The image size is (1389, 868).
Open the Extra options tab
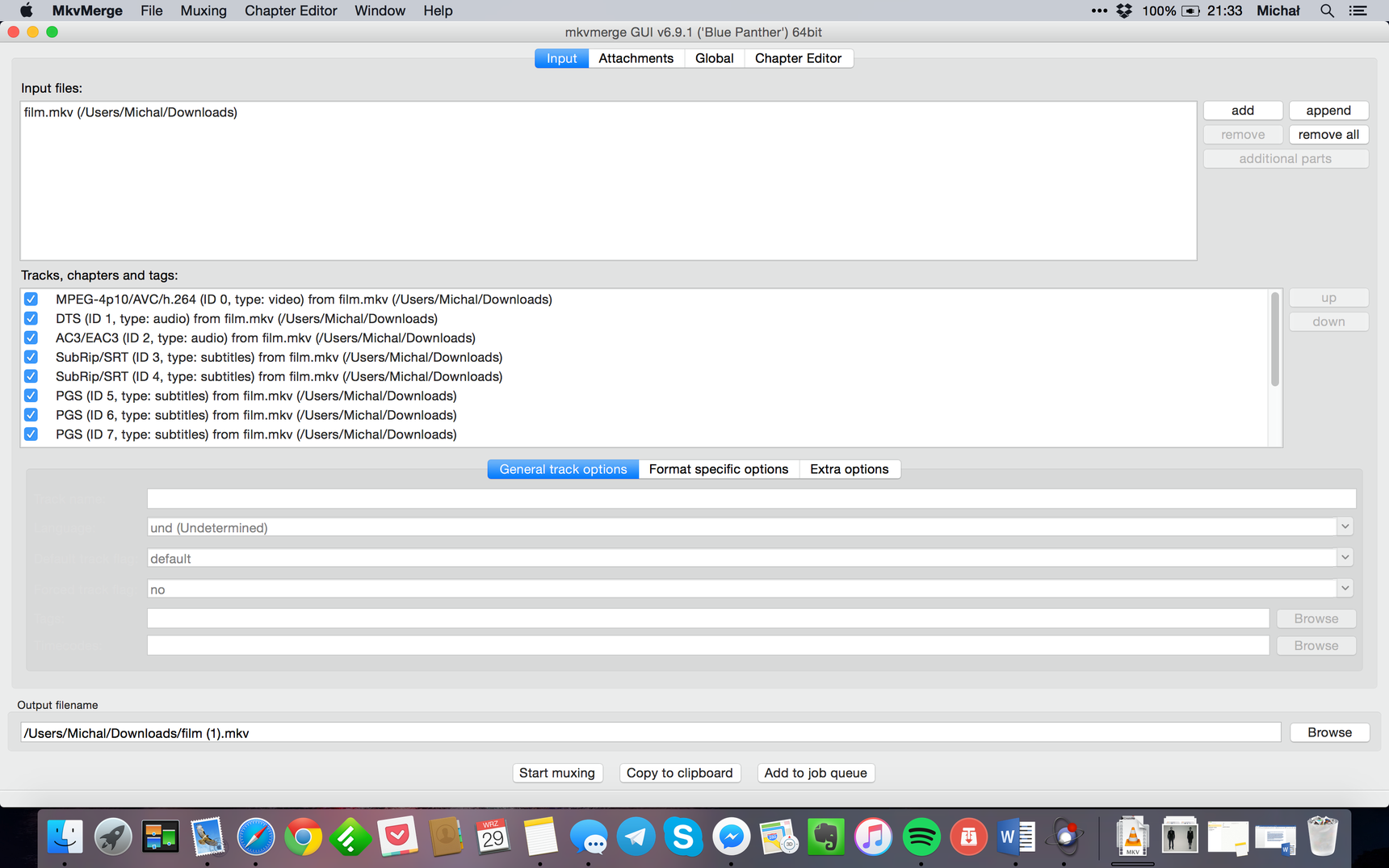[x=850, y=469]
